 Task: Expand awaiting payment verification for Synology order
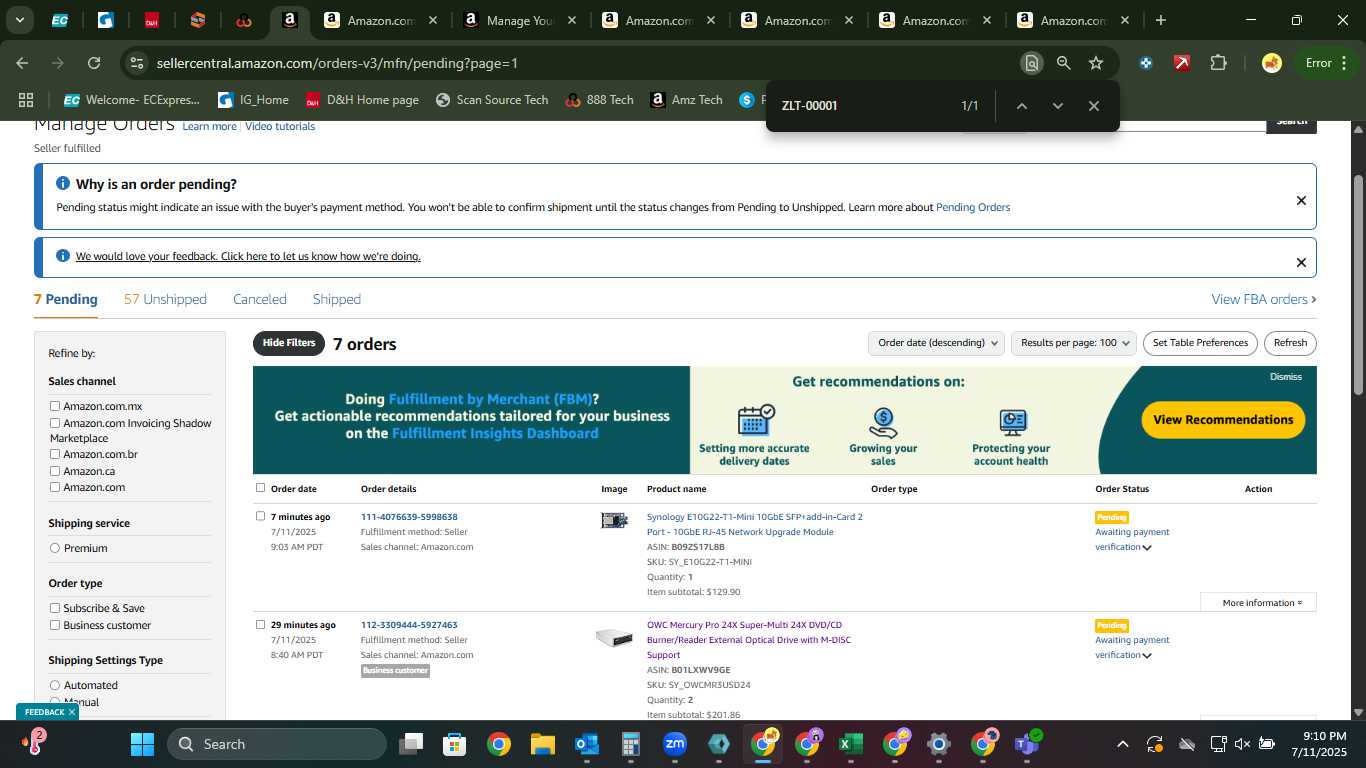click(1147, 548)
